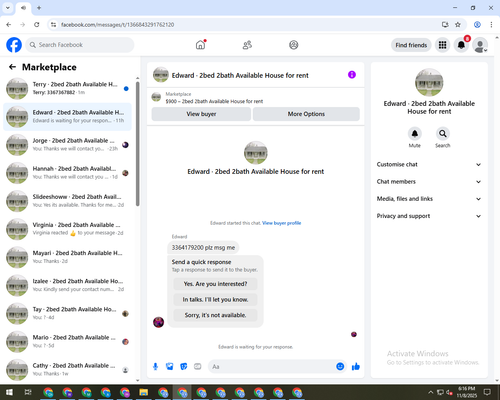Open conversation information purple icon
The image size is (500, 400).
(x=352, y=75)
